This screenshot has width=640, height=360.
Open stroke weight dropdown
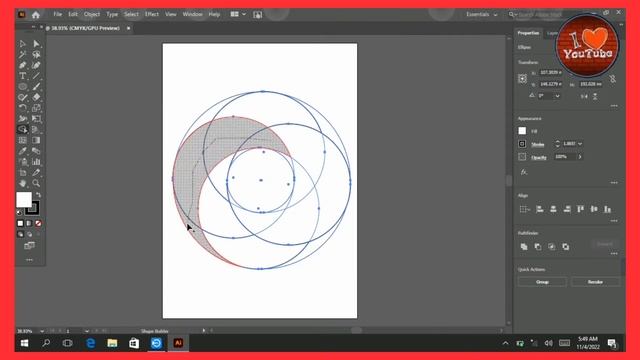pyautogui.click(x=580, y=144)
